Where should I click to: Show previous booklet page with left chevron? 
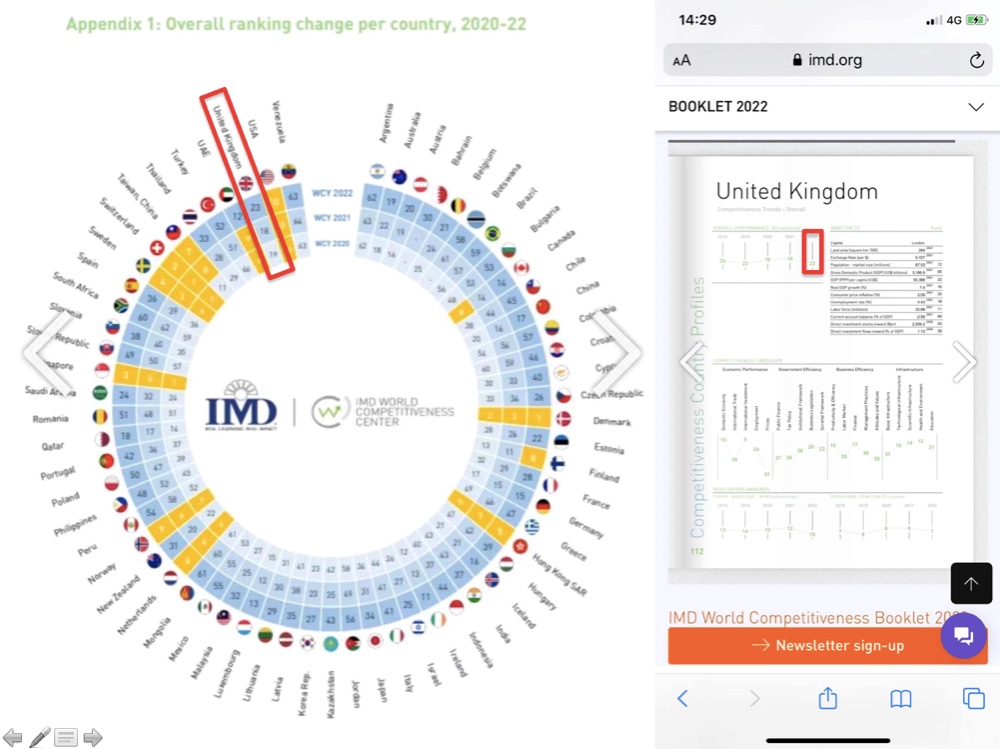(x=693, y=362)
